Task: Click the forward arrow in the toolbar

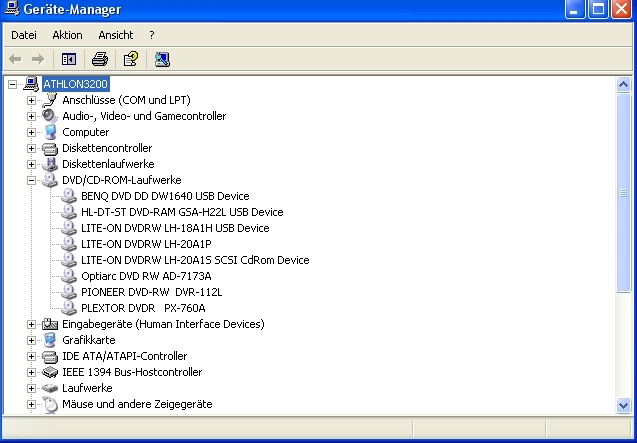Action: click(38, 60)
